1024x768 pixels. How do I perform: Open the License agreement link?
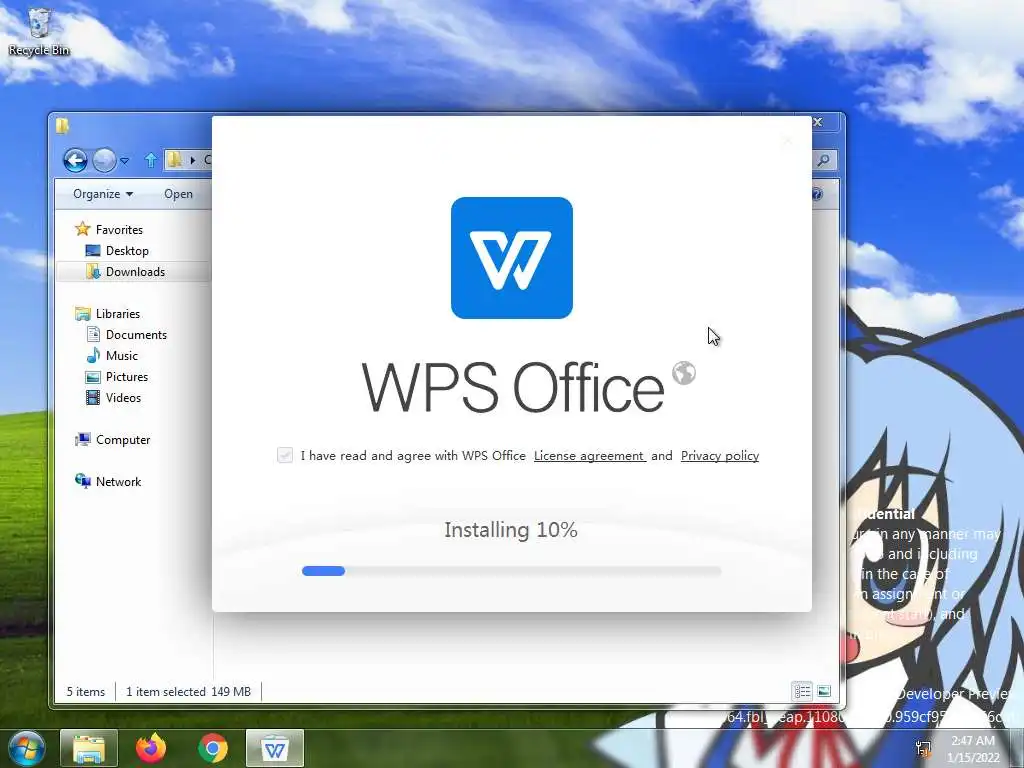tap(590, 456)
